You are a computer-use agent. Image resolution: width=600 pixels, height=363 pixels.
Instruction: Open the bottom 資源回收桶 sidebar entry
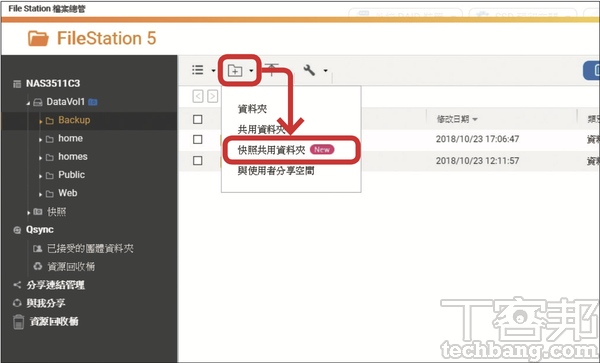[x=54, y=322]
